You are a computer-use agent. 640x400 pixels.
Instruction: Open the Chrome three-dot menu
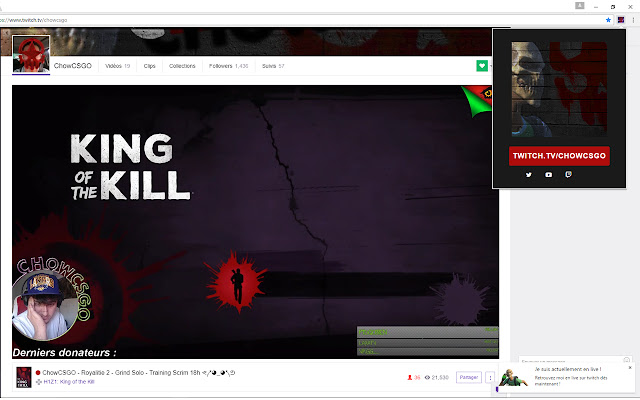pos(633,20)
